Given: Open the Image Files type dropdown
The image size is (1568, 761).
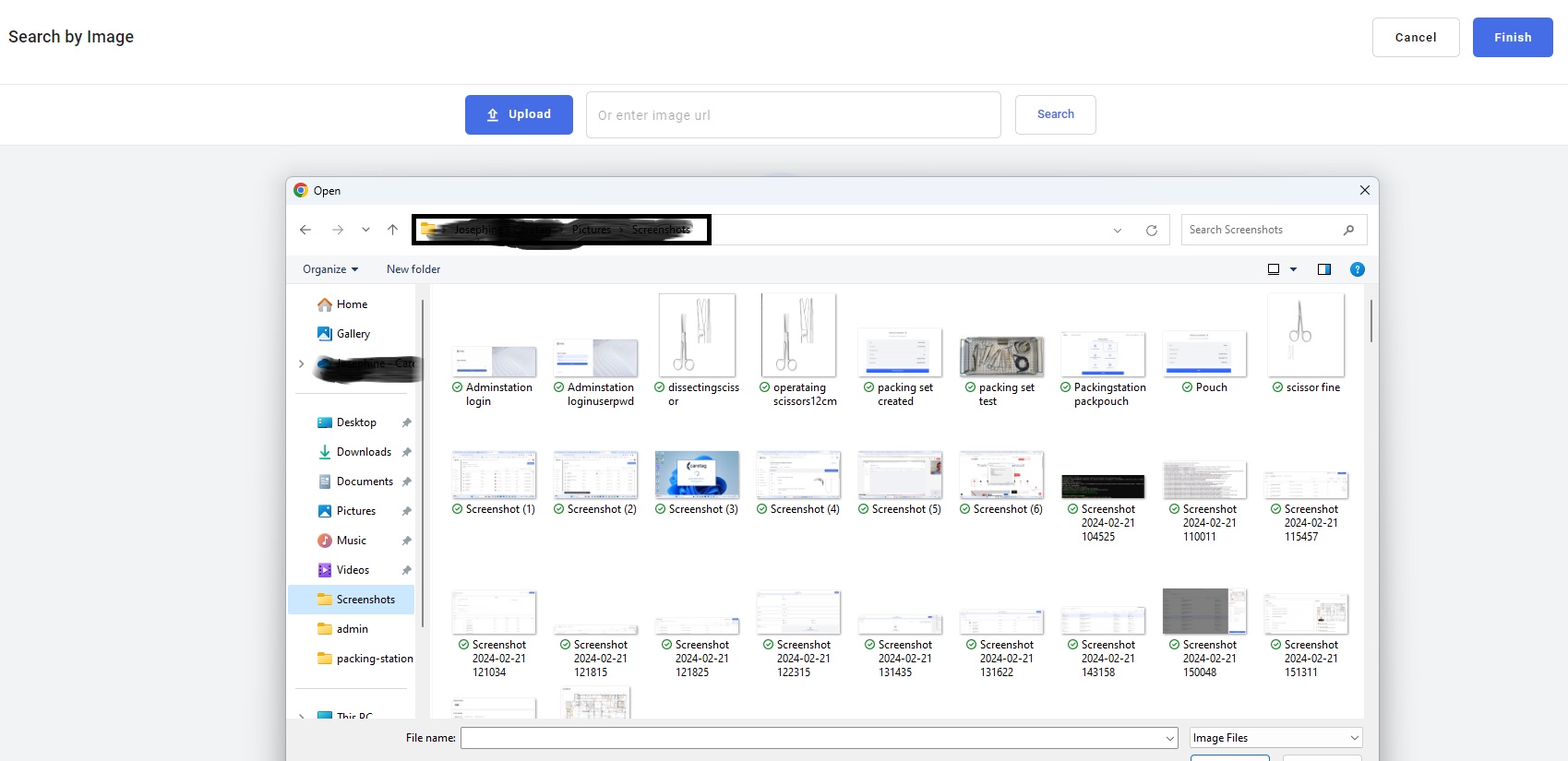Looking at the screenshot, I should 1276,738.
